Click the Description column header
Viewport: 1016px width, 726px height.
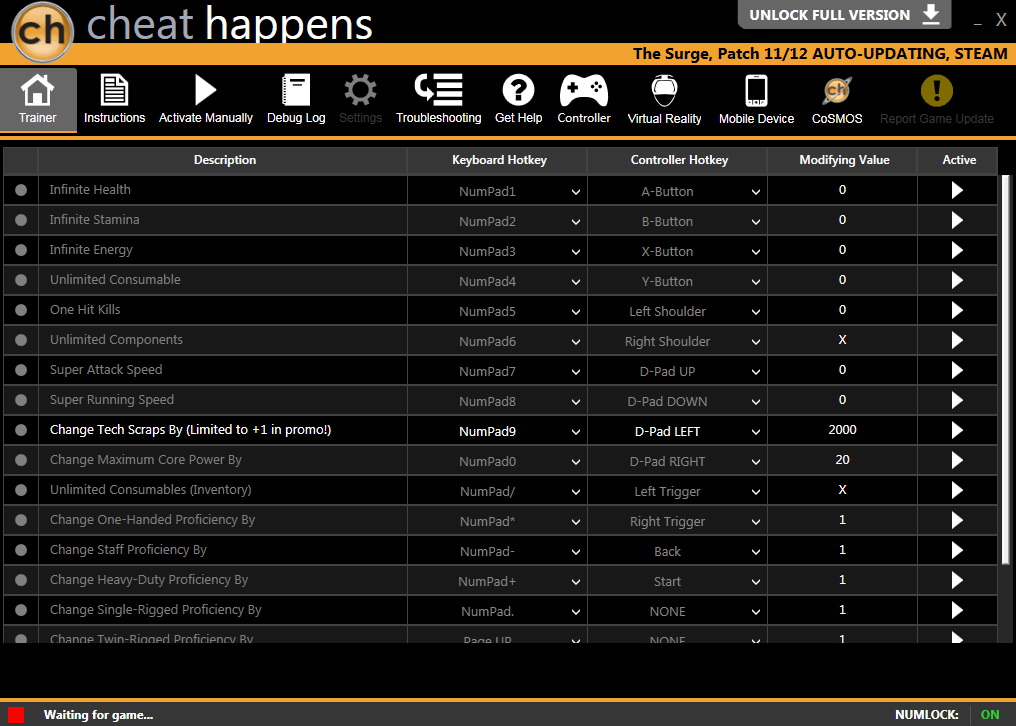[224, 160]
